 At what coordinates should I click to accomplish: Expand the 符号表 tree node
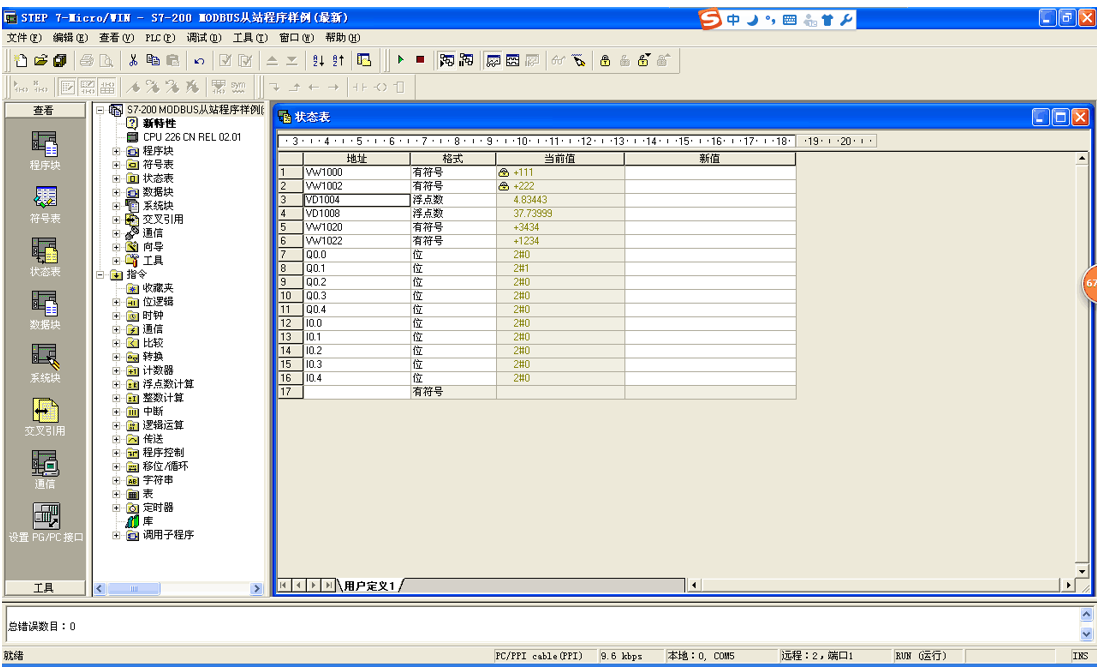tap(117, 164)
